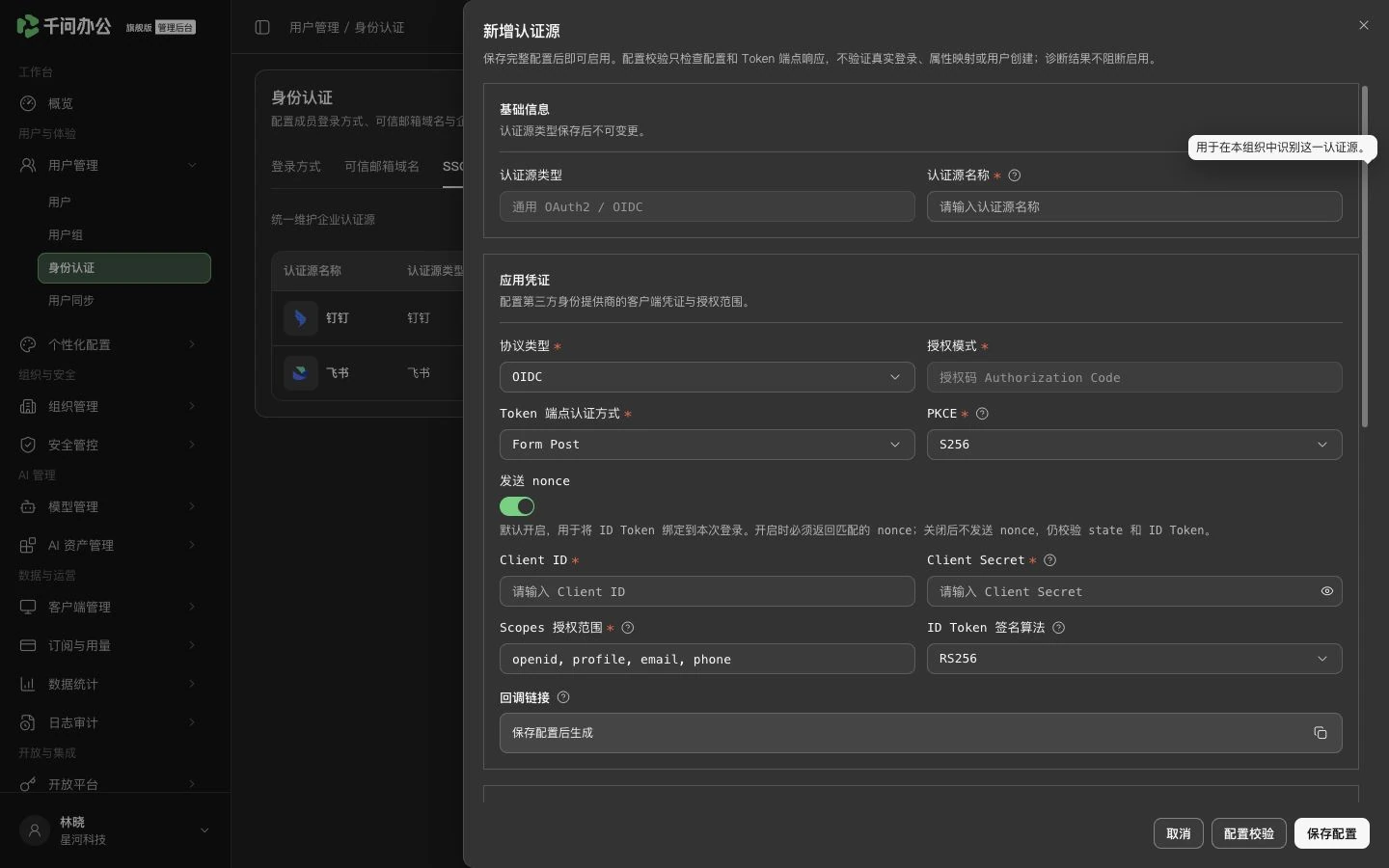Switch to the 登录方式 tab
The width and height of the screenshot is (1389, 868).
click(x=296, y=167)
